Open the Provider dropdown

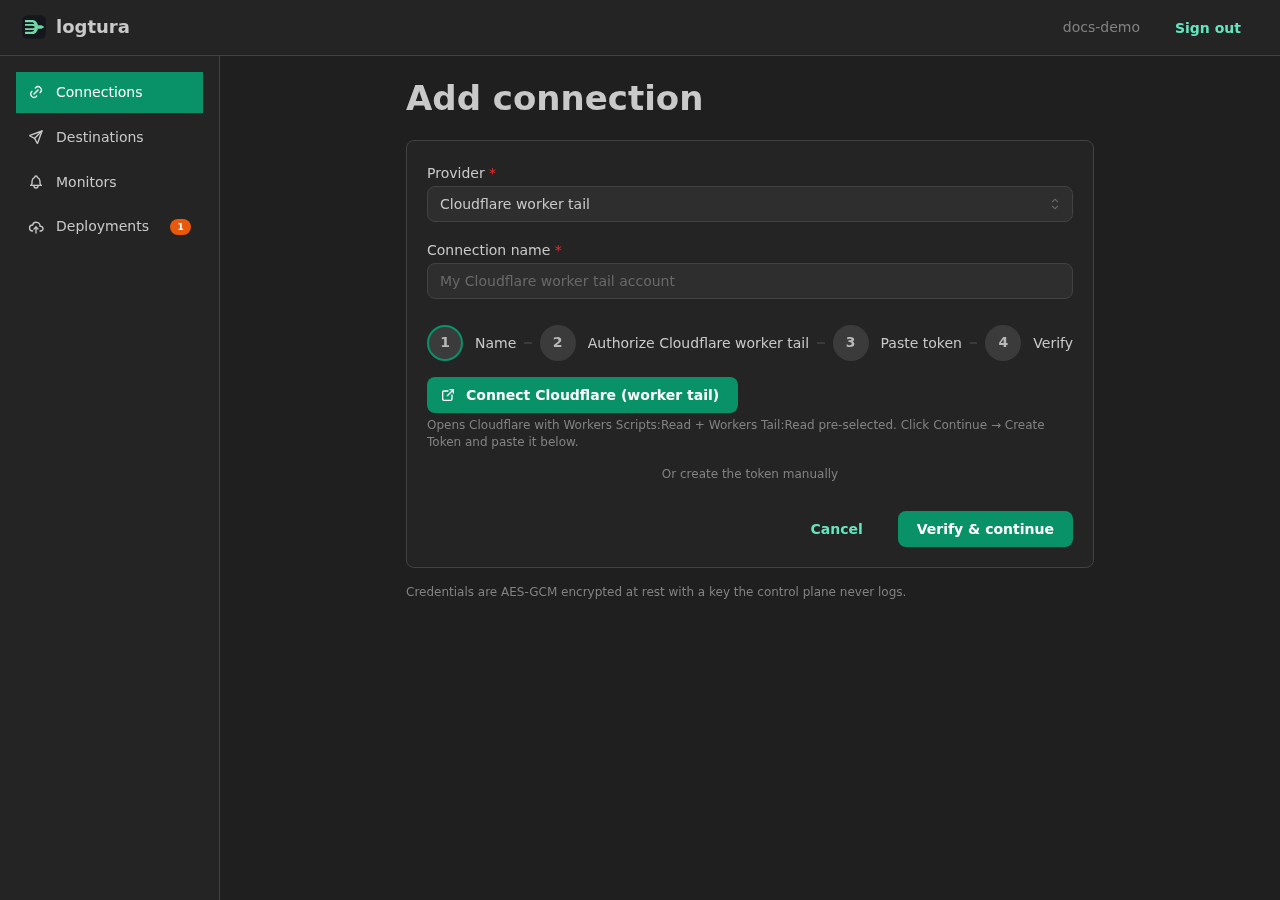click(750, 204)
